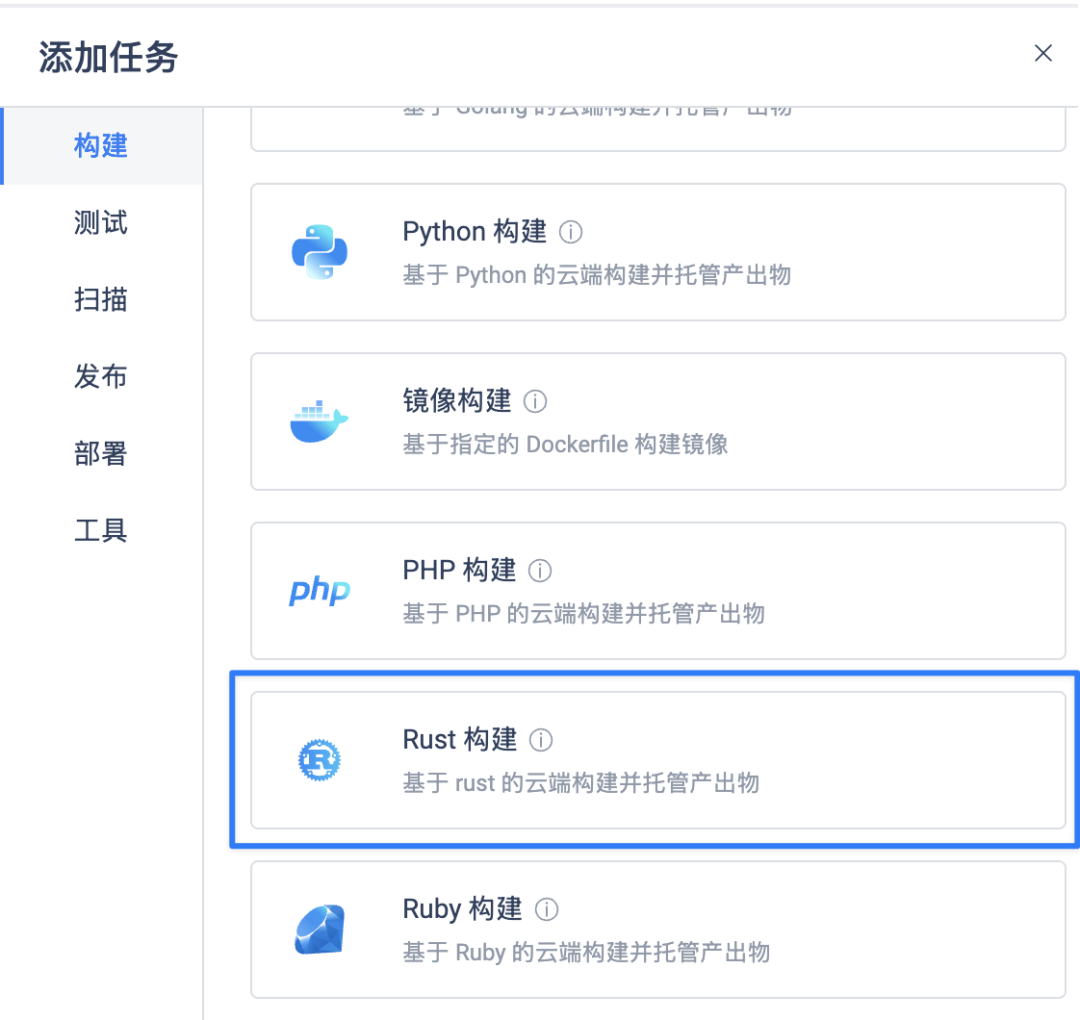This screenshot has width=1080, height=1020.
Task: Close the 添加任务 dialog
Action: pyautogui.click(x=1043, y=54)
